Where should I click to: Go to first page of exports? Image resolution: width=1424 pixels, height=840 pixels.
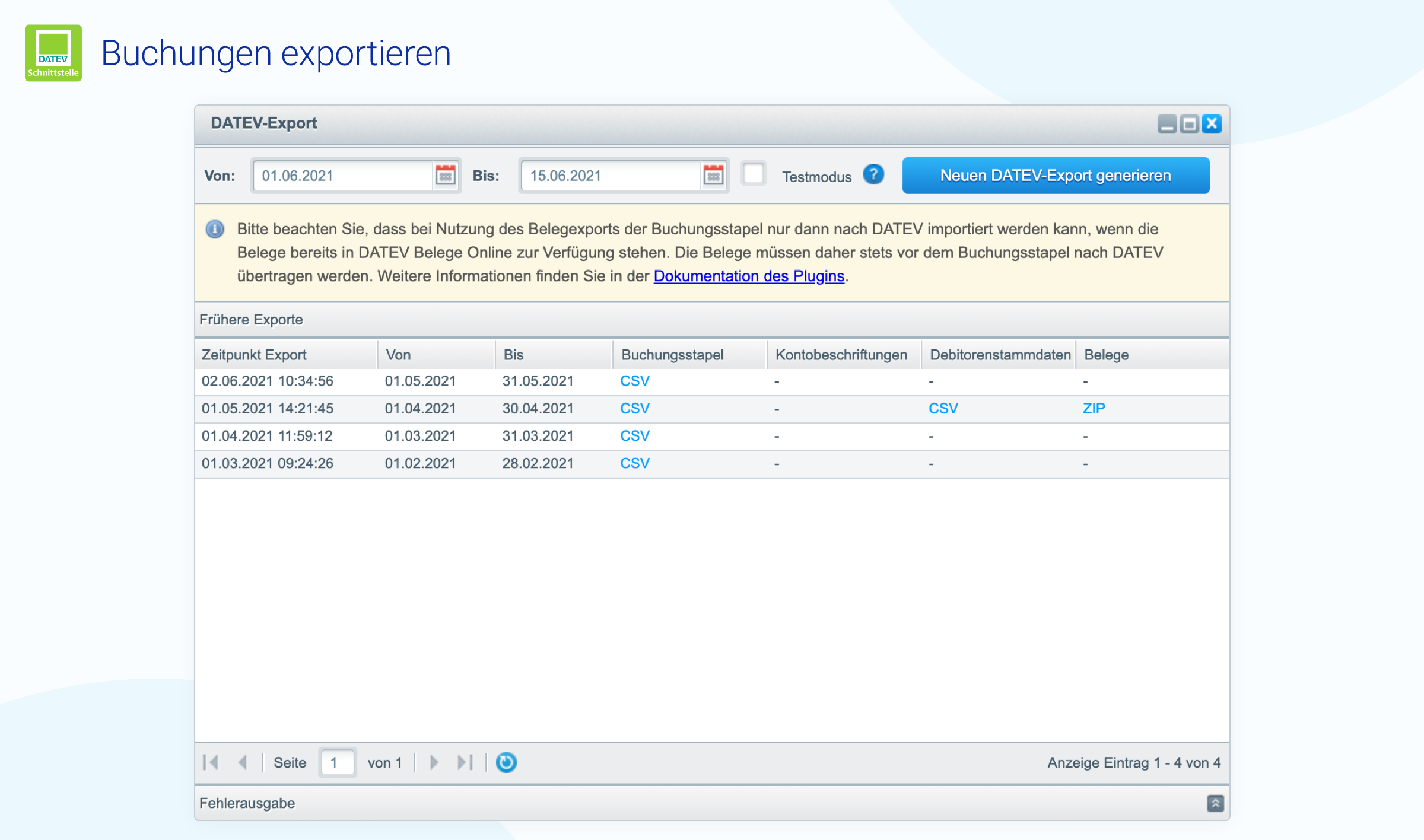(211, 762)
